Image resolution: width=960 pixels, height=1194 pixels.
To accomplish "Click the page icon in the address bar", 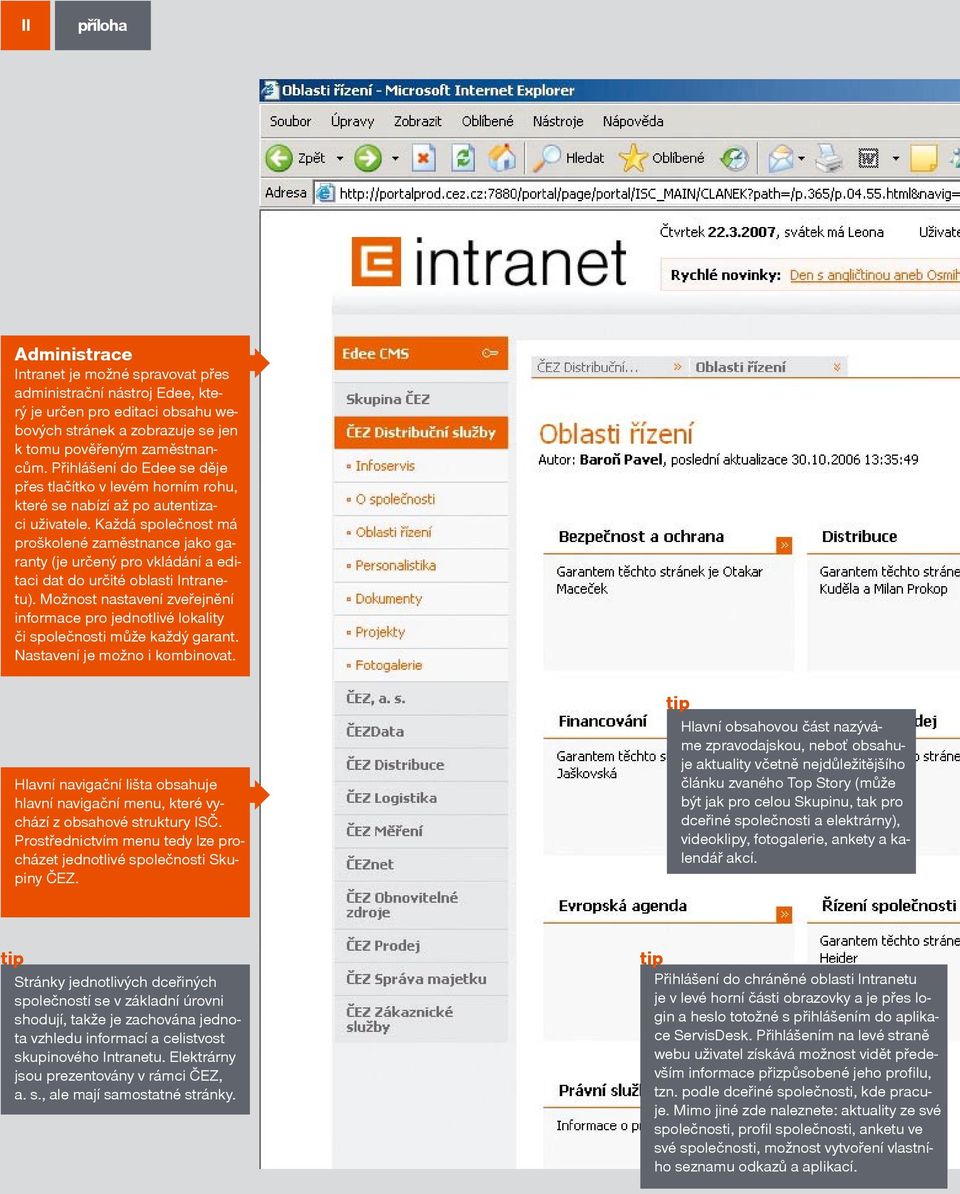I will tap(325, 193).
